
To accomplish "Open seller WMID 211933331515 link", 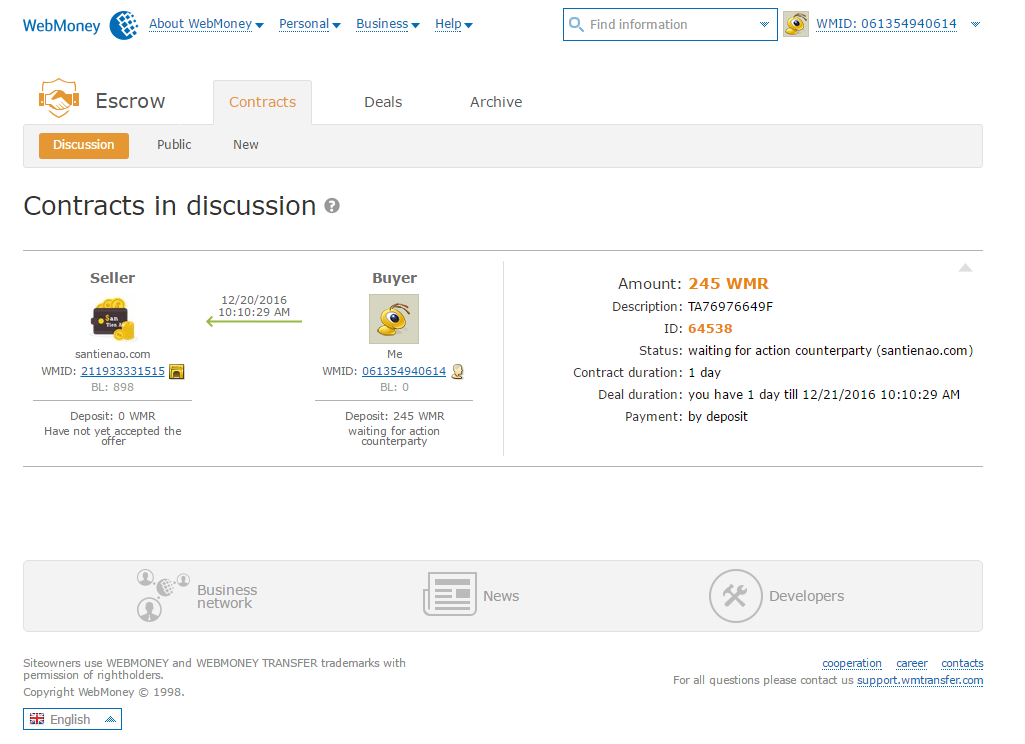I will [x=123, y=372].
